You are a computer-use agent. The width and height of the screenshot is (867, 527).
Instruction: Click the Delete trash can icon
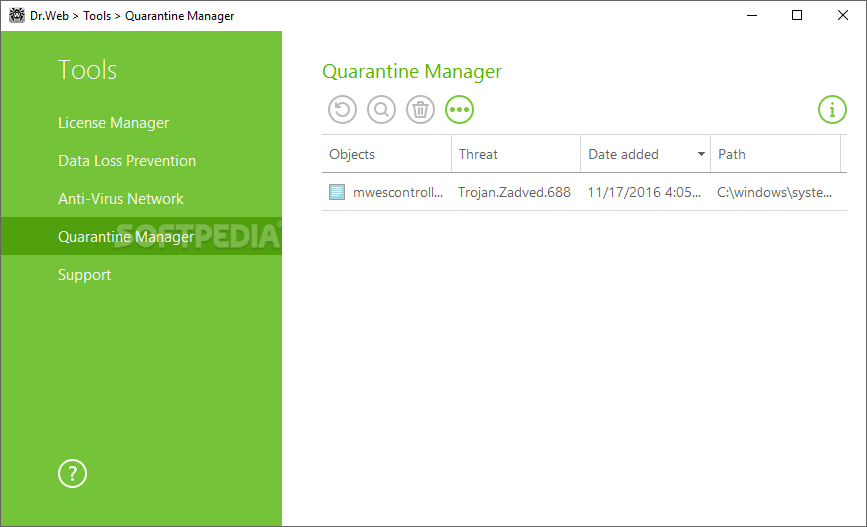click(420, 109)
